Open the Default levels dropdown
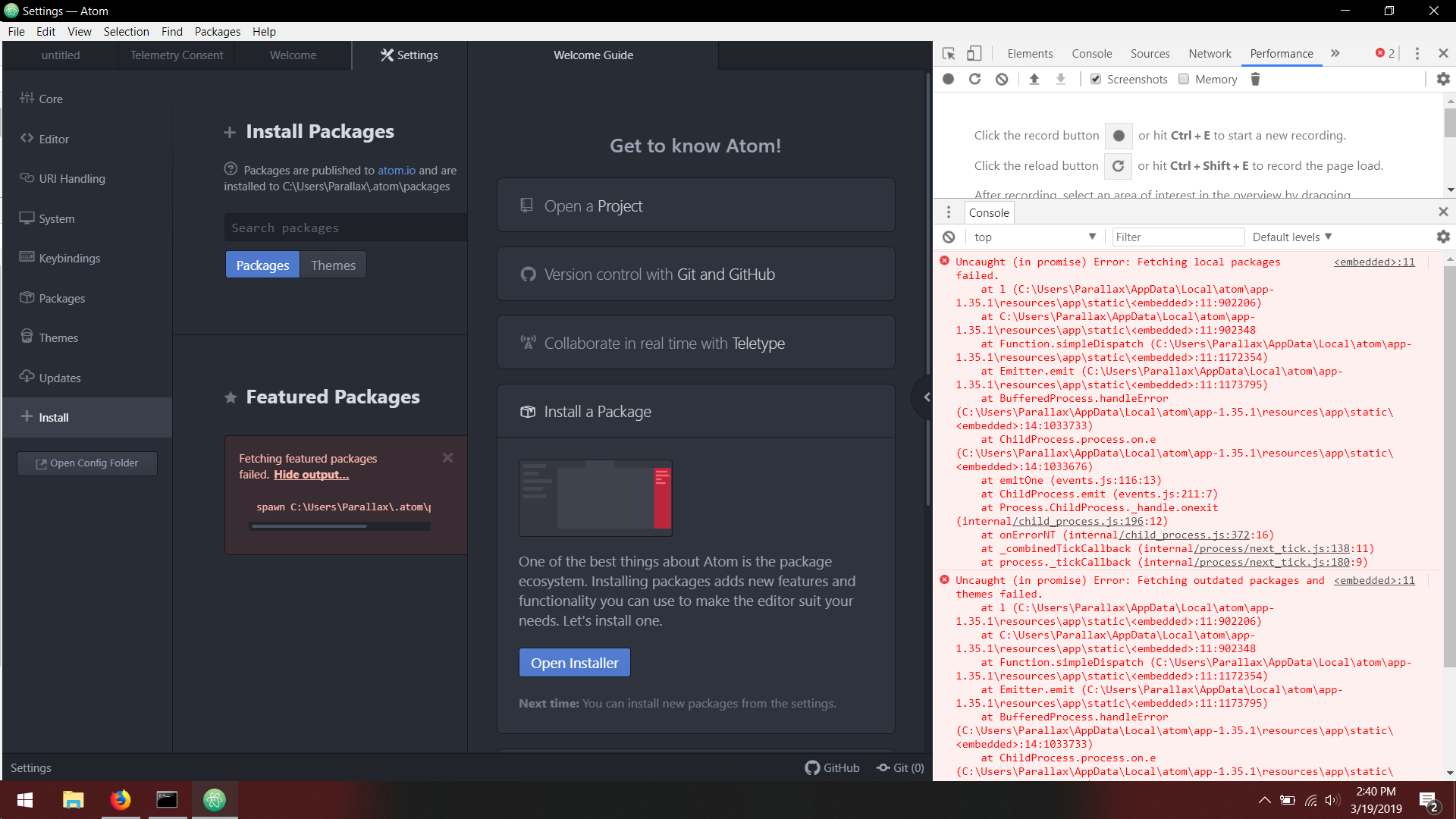 1291,237
